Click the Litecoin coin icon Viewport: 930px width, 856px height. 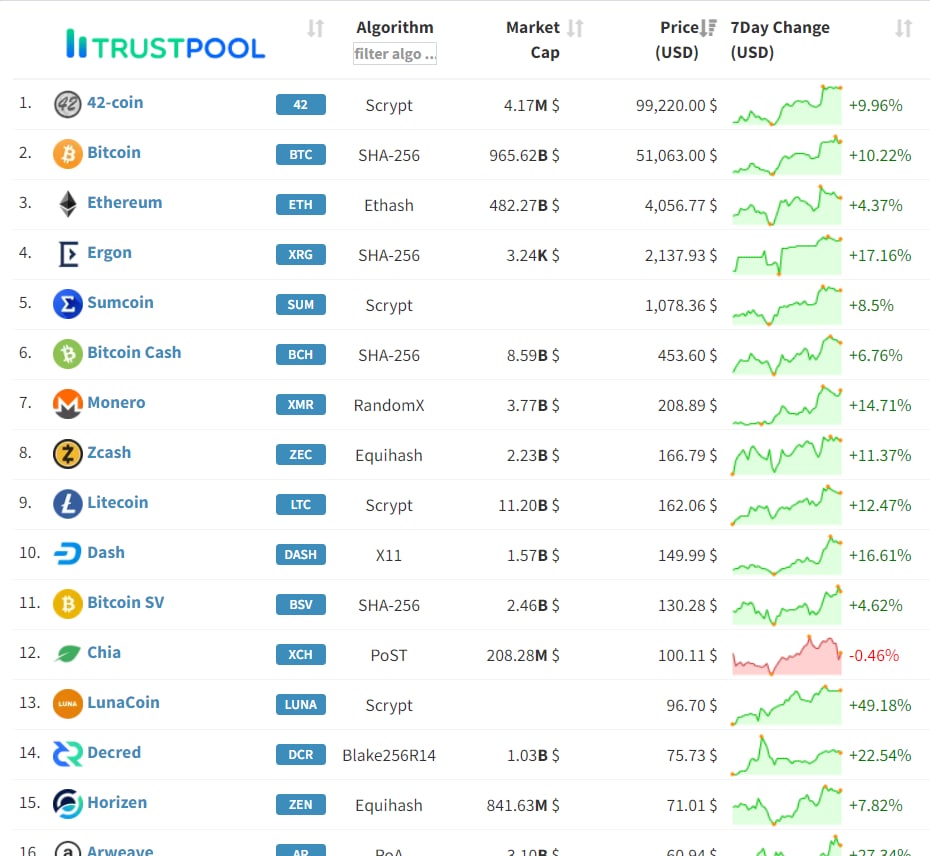(x=68, y=504)
